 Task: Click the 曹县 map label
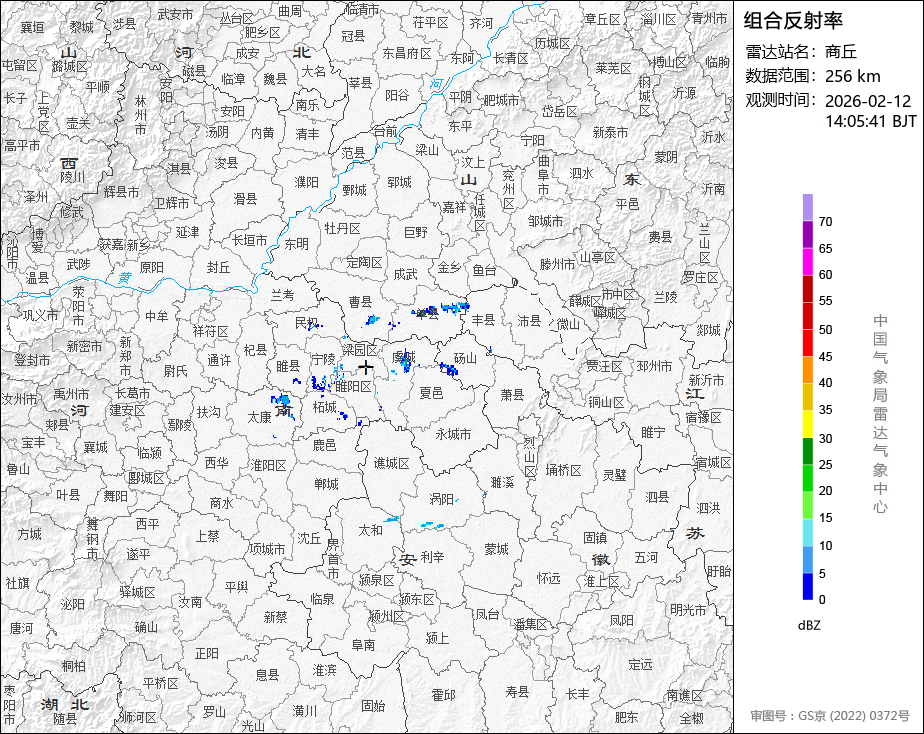pos(360,302)
